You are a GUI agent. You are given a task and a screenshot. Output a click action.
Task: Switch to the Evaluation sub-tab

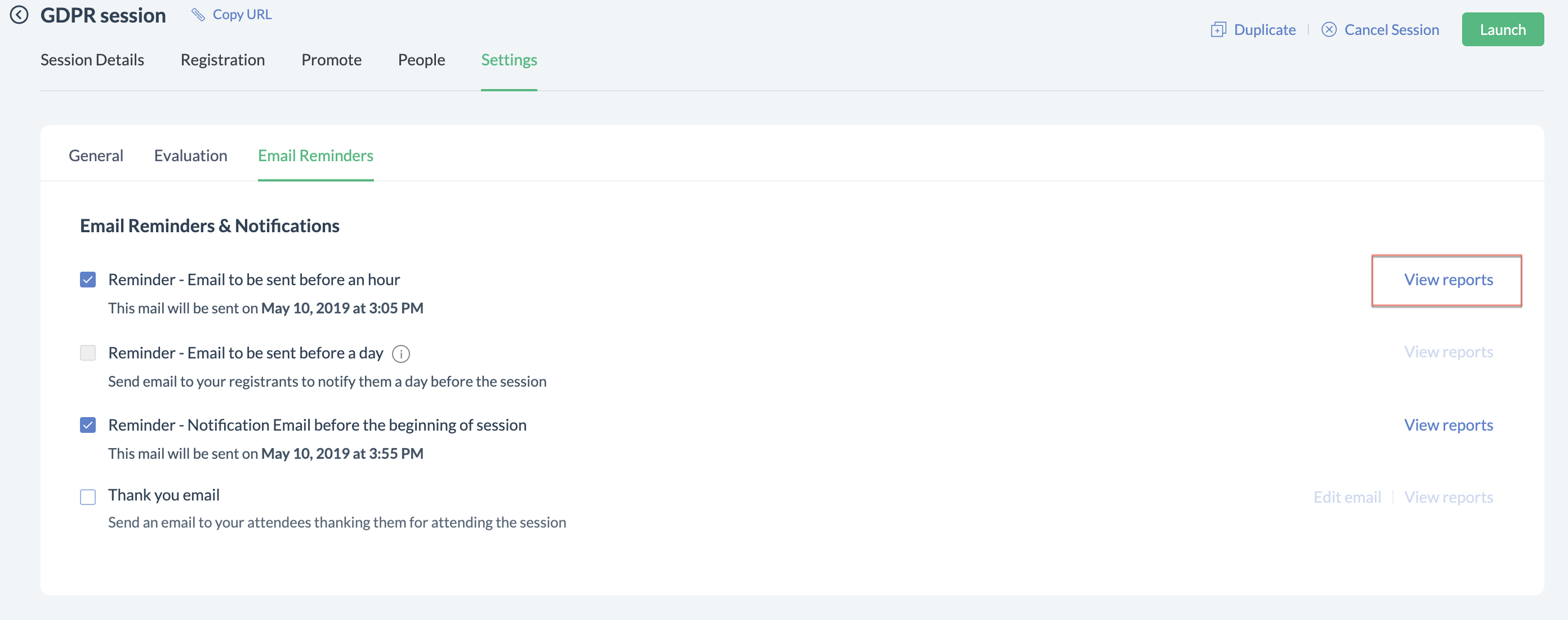pos(190,156)
